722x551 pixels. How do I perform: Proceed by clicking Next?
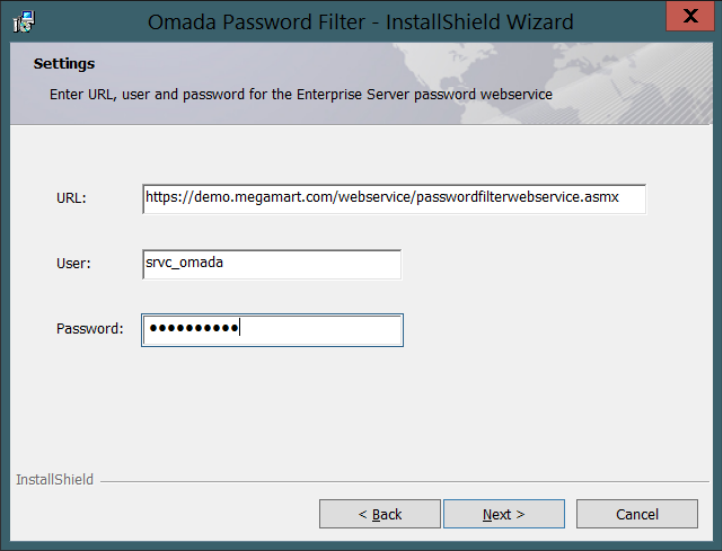coord(504,514)
